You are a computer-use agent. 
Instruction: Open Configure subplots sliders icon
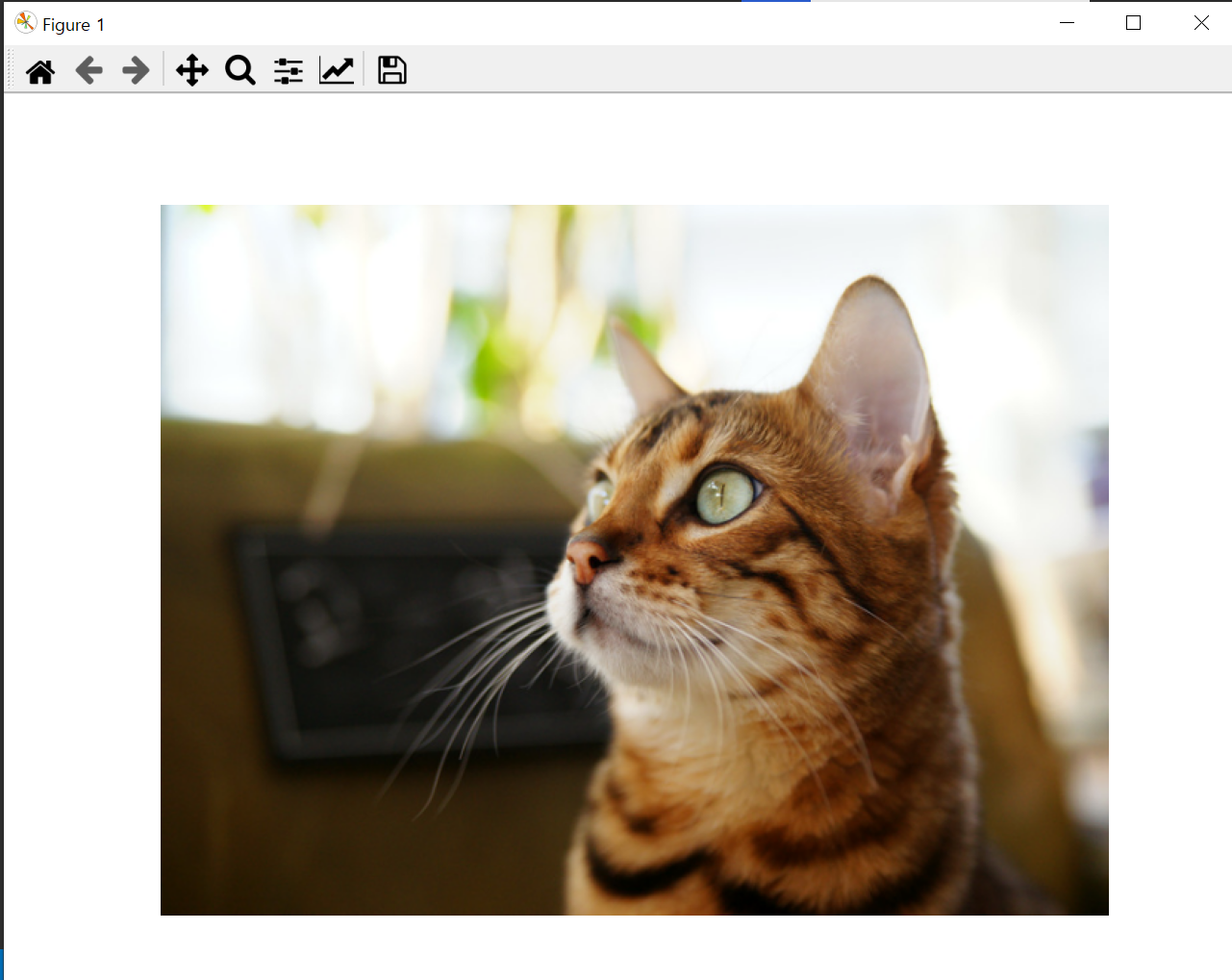tap(289, 70)
